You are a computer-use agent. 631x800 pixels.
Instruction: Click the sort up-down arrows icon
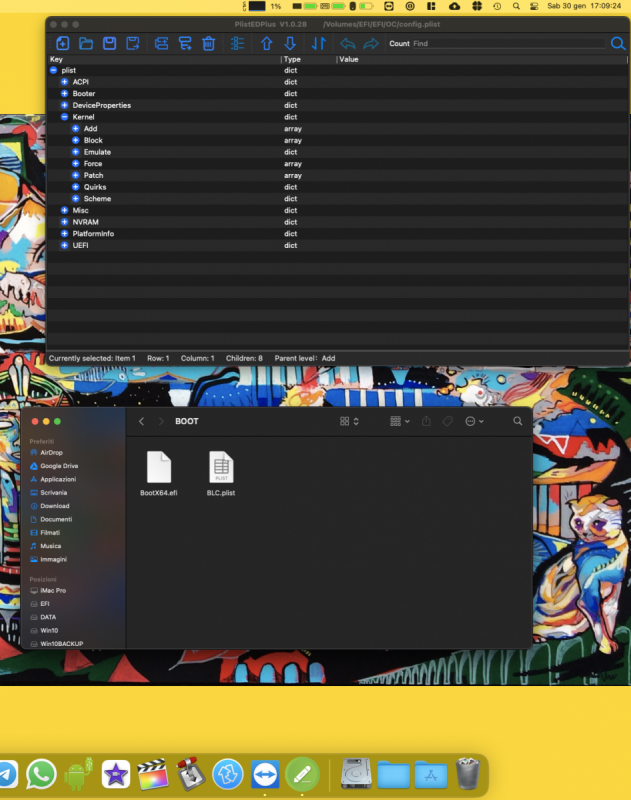(x=318, y=43)
